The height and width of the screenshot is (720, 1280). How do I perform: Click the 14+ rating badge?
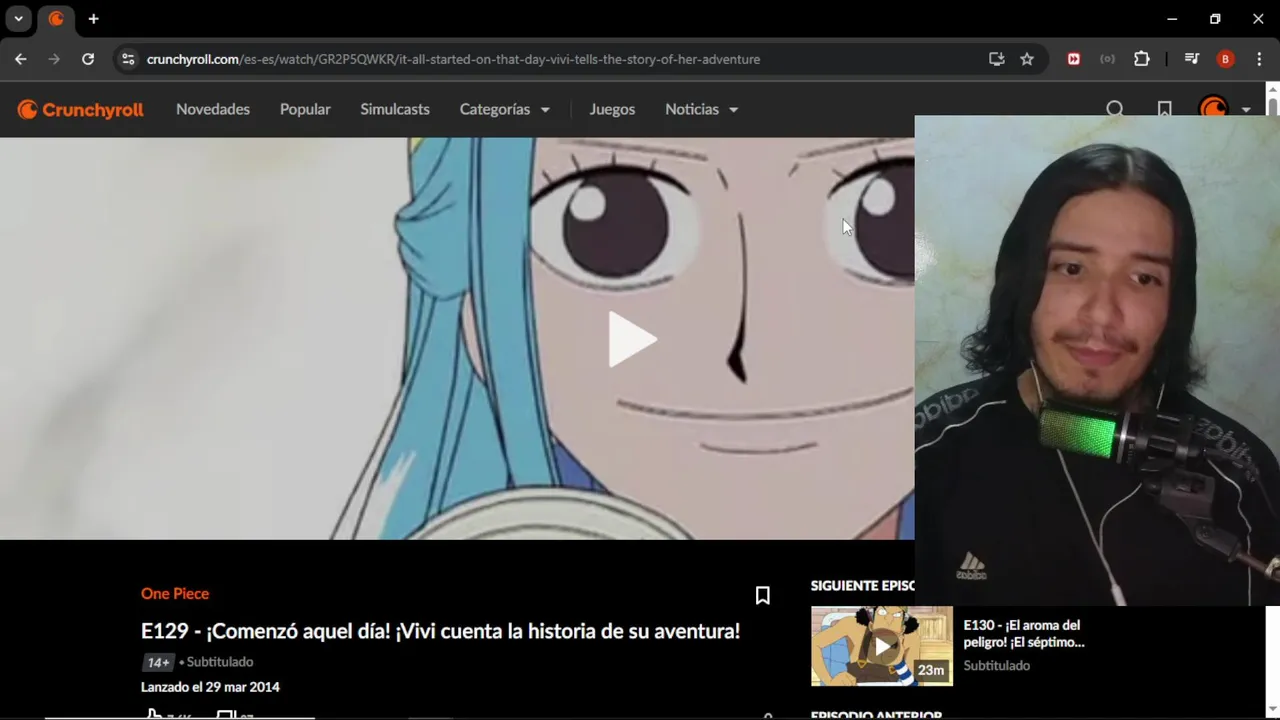(158, 662)
